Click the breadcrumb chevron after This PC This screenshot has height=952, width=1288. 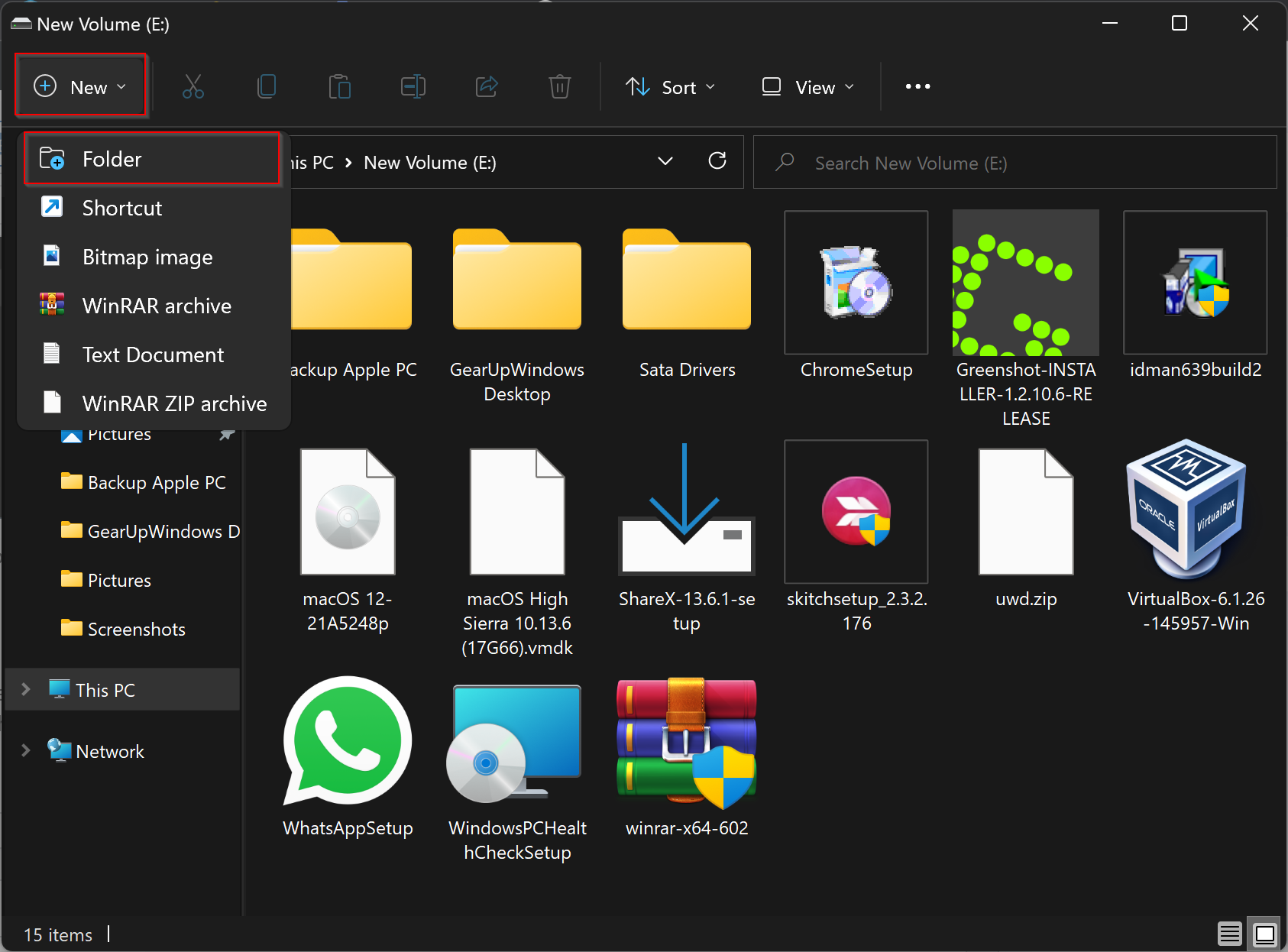tap(348, 163)
